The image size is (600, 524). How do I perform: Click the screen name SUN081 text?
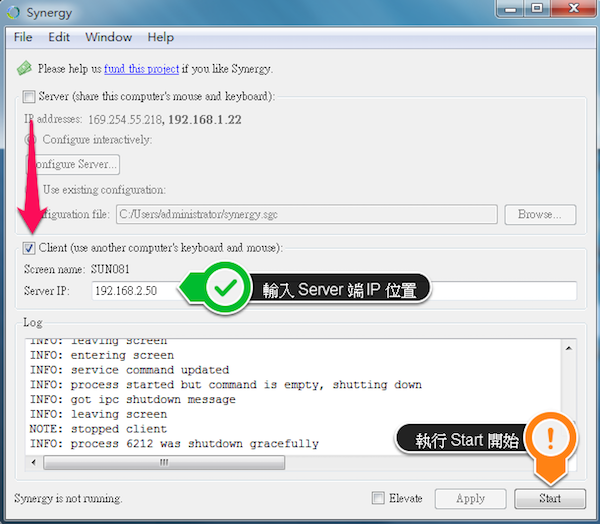pyautogui.click(x=110, y=269)
